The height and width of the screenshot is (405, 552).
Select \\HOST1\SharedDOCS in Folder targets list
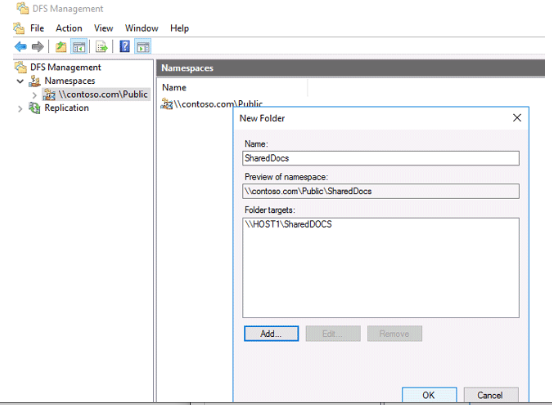tap(288, 224)
